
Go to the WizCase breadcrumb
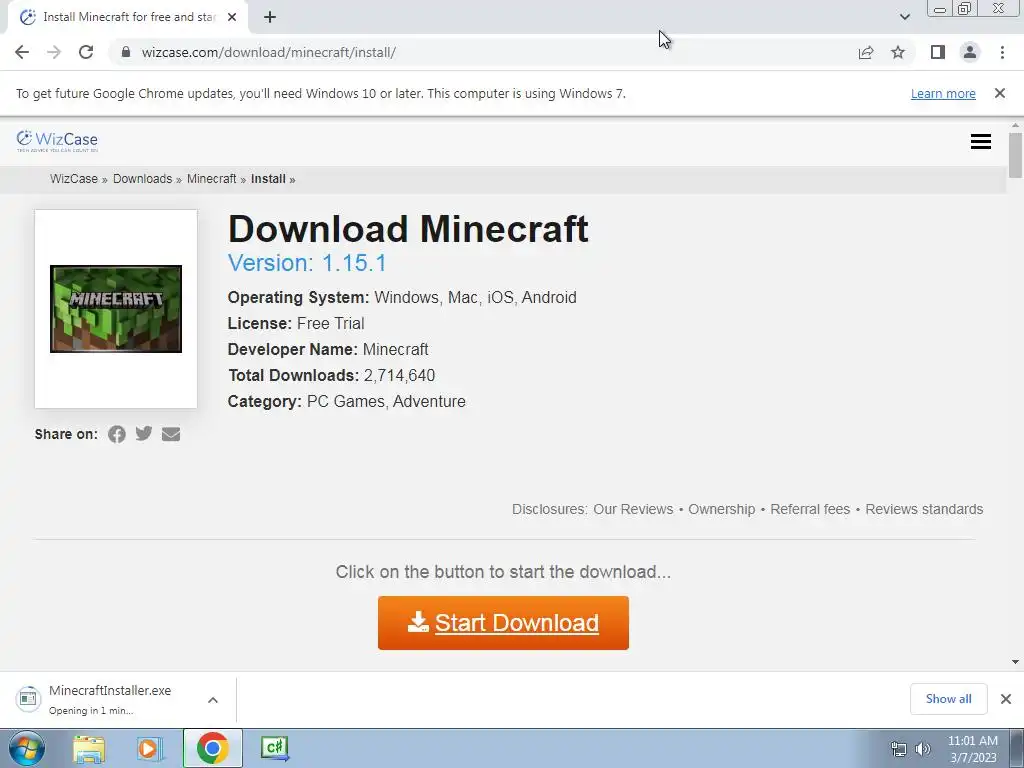click(x=74, y=179)
